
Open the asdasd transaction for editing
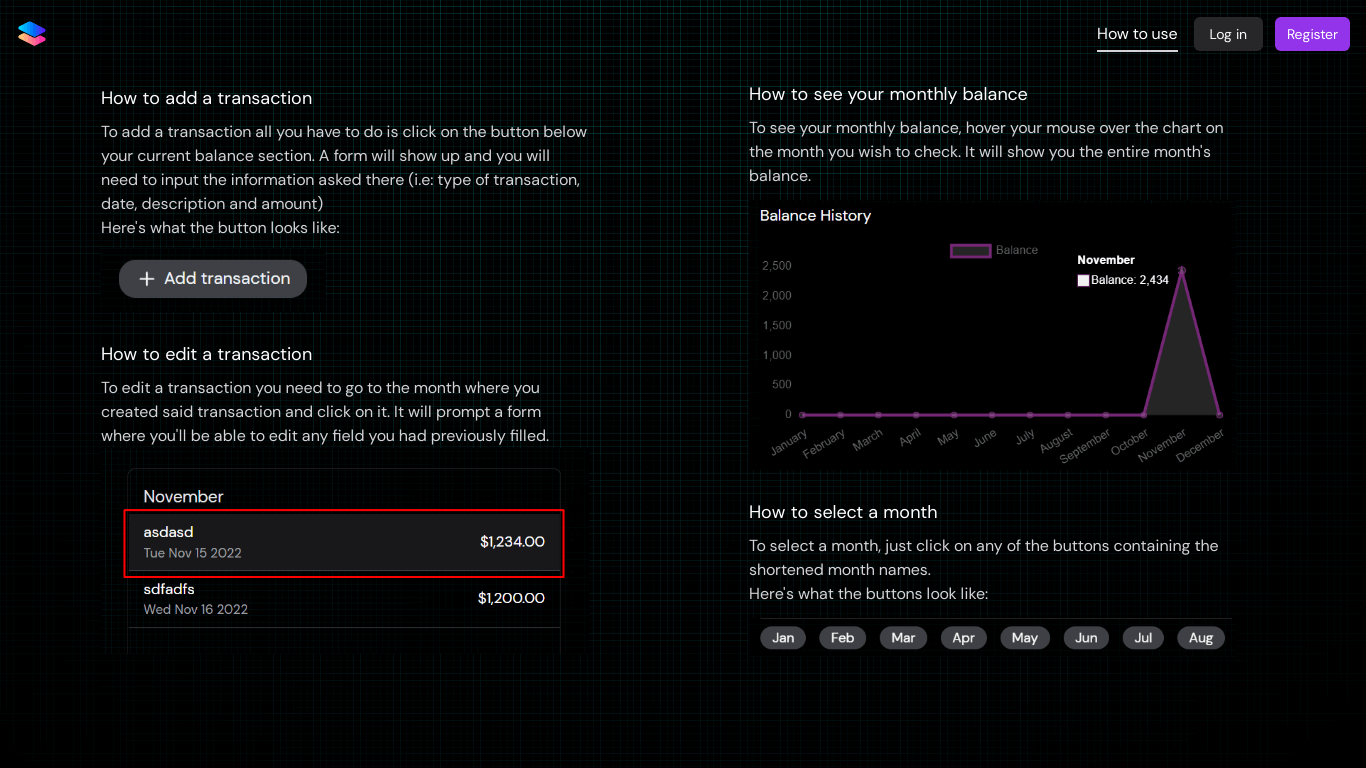coord(344,543)
